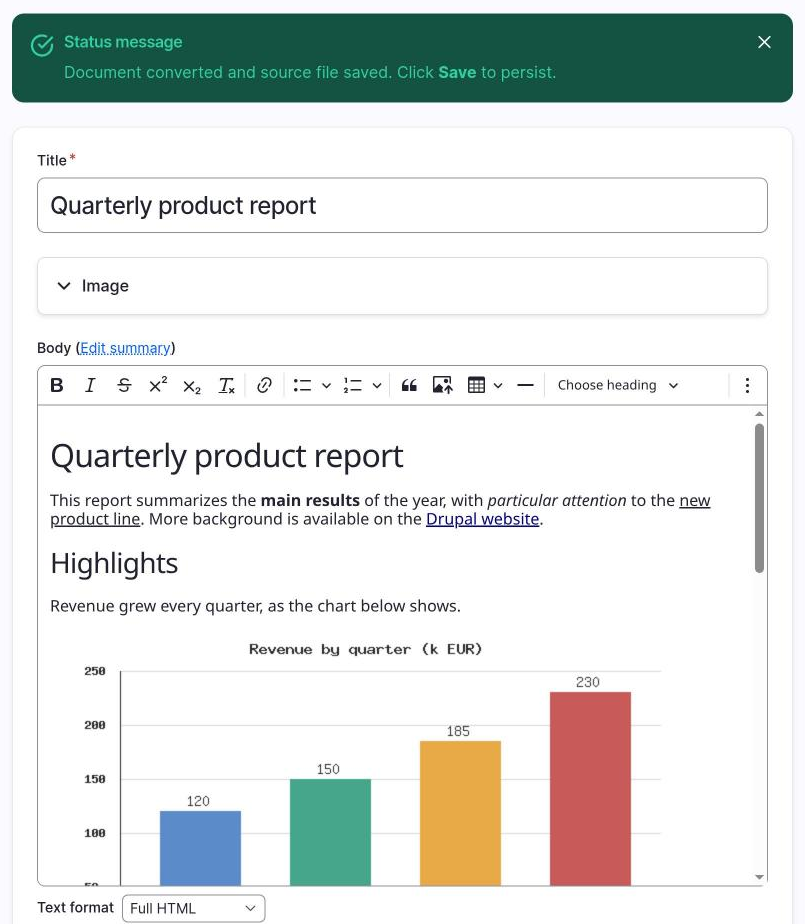Insert a block quote
Image resolution: width=805 pixels, height=924 pixels.
409,385
